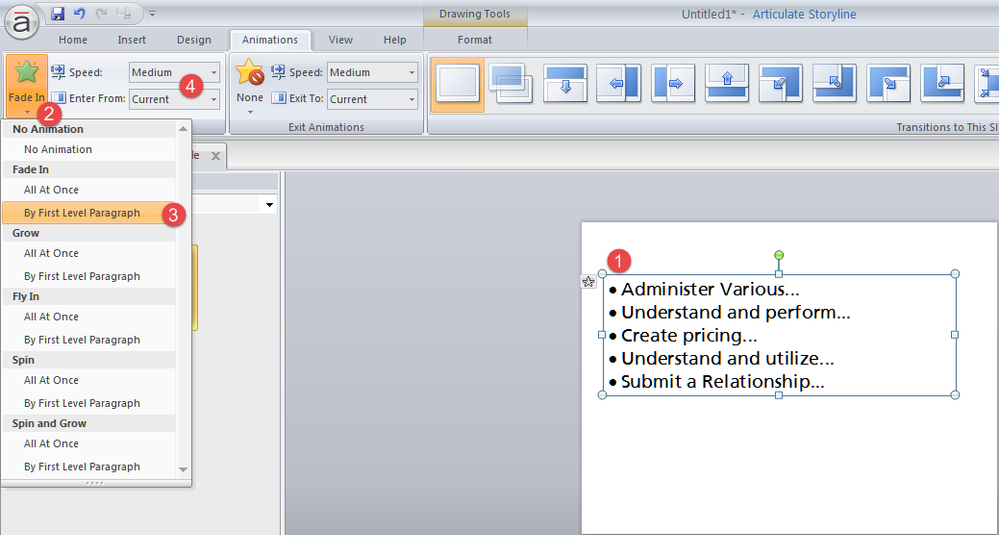This screenshot has width=999, height=535.
Task: Click the None exit animation star icon
Action: (x=249, y=74)
